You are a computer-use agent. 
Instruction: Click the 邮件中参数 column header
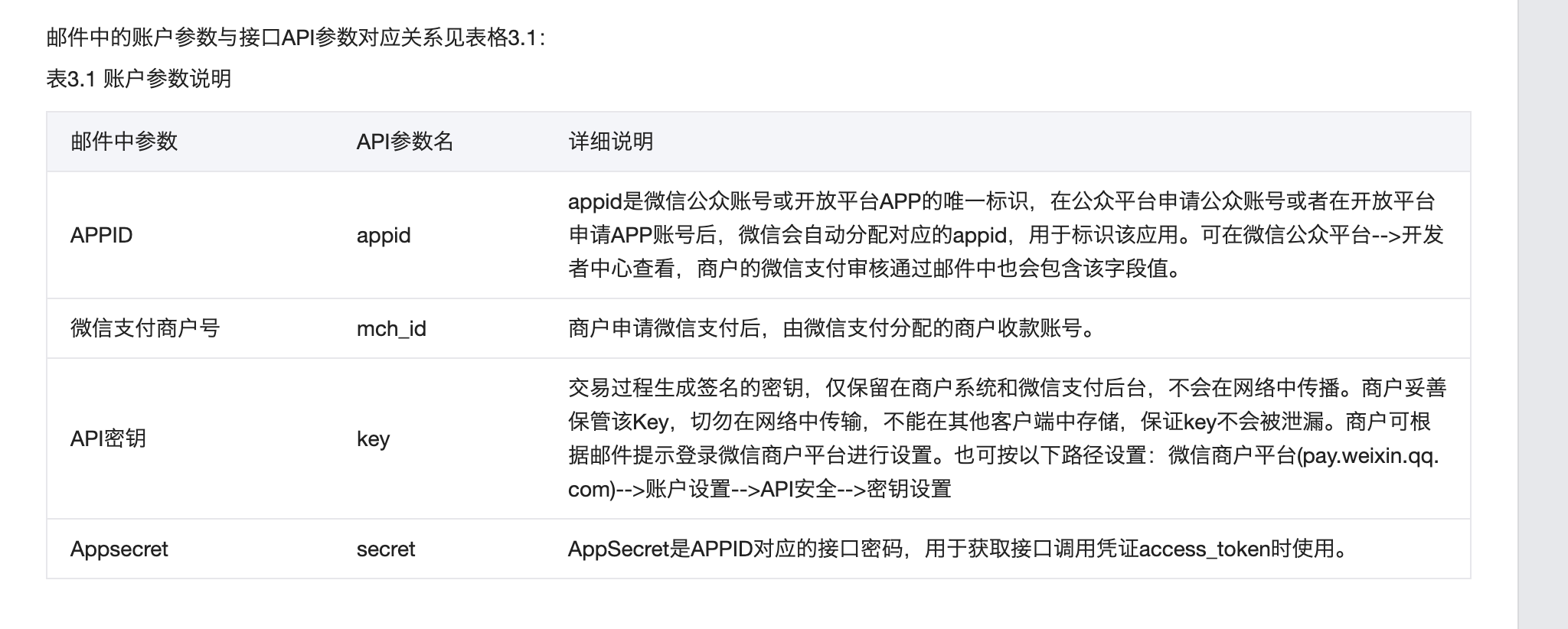tap(124, 142)
